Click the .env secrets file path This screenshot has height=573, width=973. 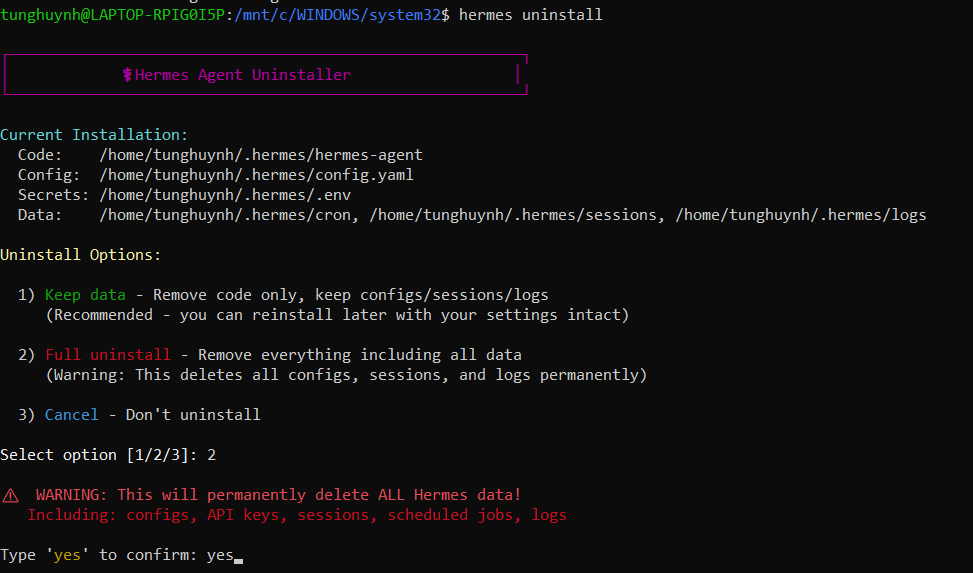point(225,195)
